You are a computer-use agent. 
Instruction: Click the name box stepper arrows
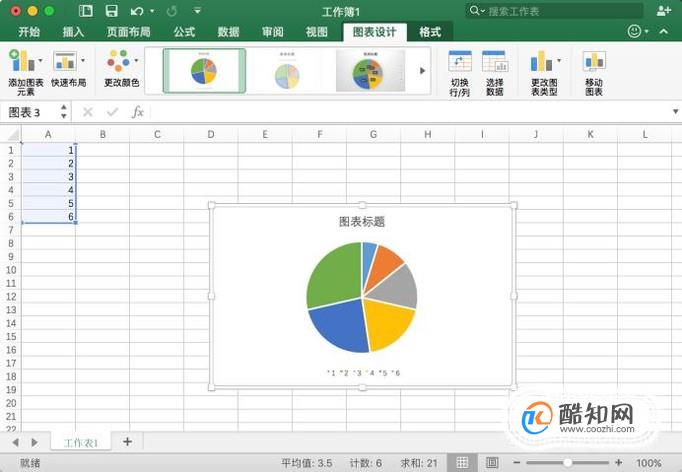tap(64, 112)
